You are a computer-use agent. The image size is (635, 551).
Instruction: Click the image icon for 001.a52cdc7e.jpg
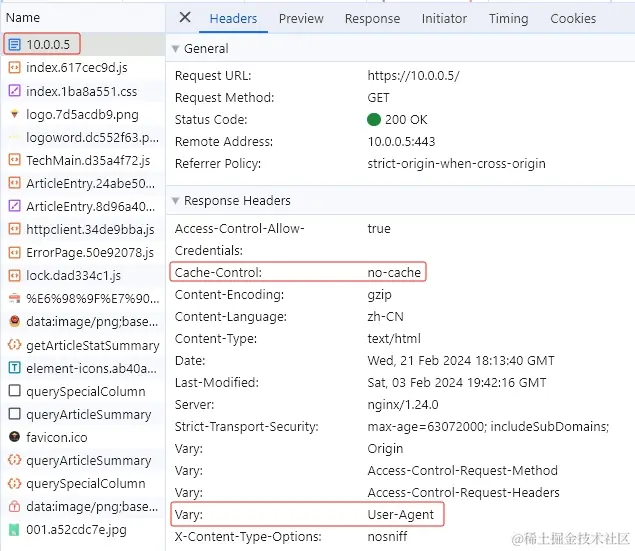pos(15,529)
